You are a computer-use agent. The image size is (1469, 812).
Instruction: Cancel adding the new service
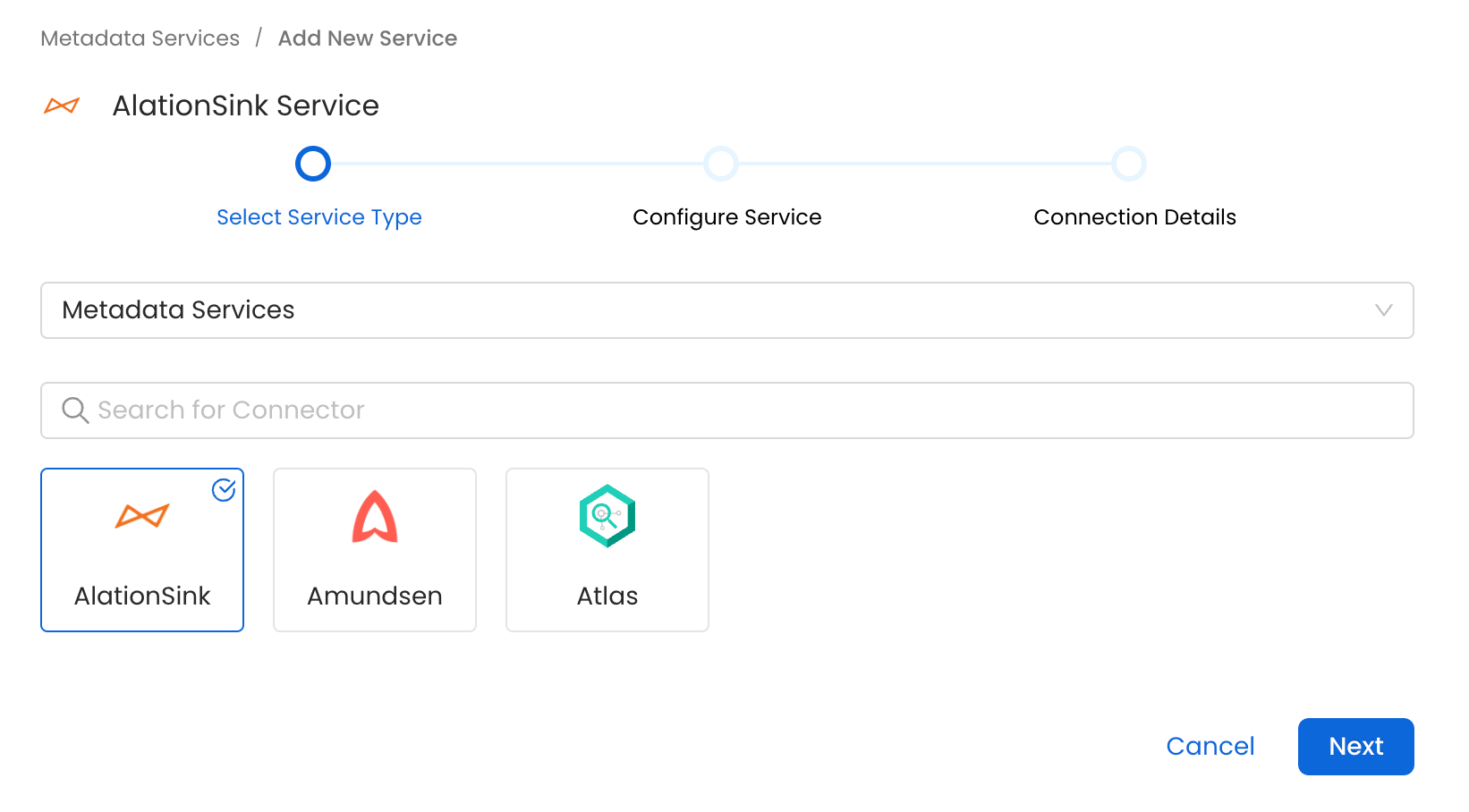point(1210,746)
